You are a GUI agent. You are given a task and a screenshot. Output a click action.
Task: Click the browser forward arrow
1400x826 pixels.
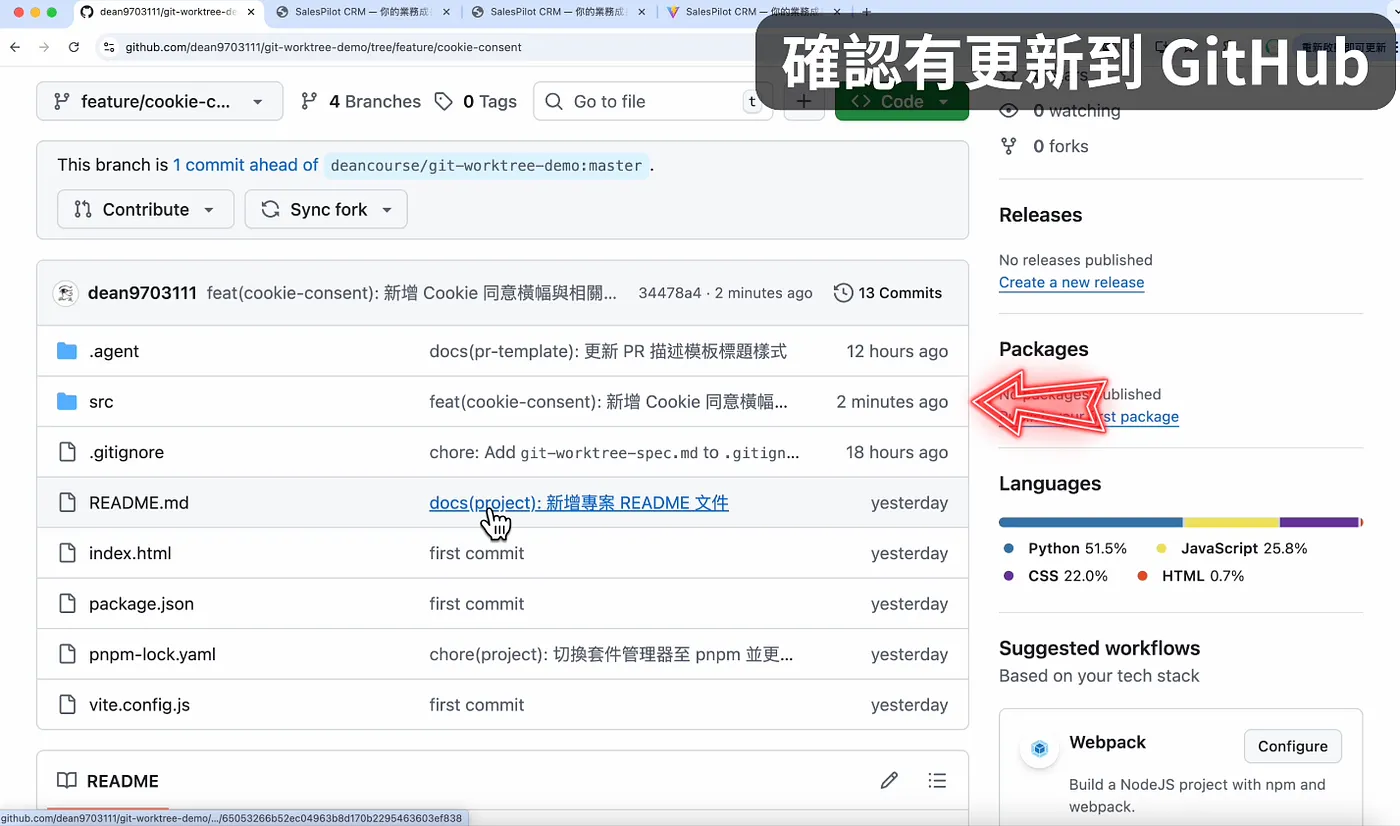(x=43, y=47)
